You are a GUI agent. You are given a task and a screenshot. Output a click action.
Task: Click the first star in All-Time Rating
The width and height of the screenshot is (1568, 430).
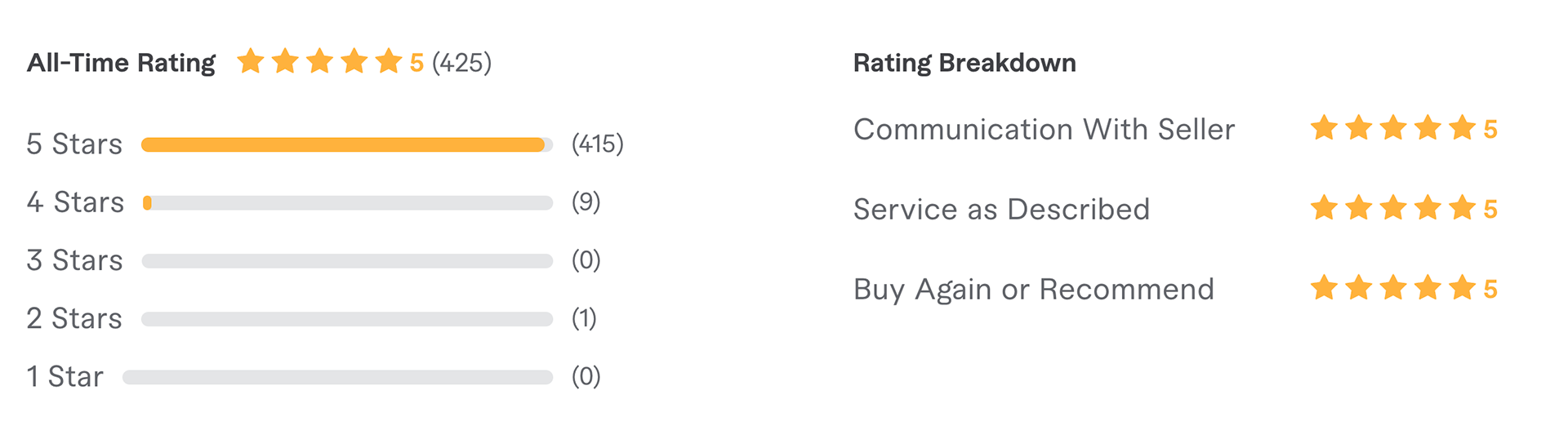click(250, 61)
